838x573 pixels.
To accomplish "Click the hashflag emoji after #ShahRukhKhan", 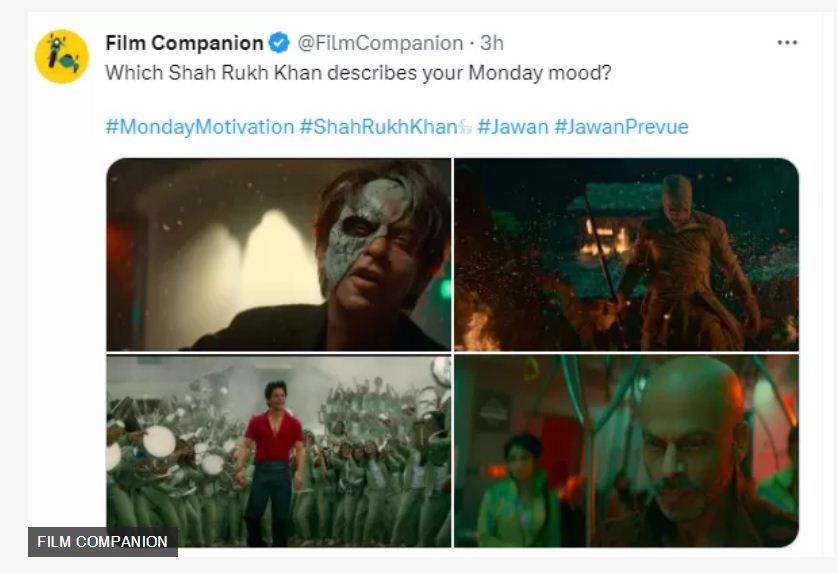I will (x=465, y=128).
